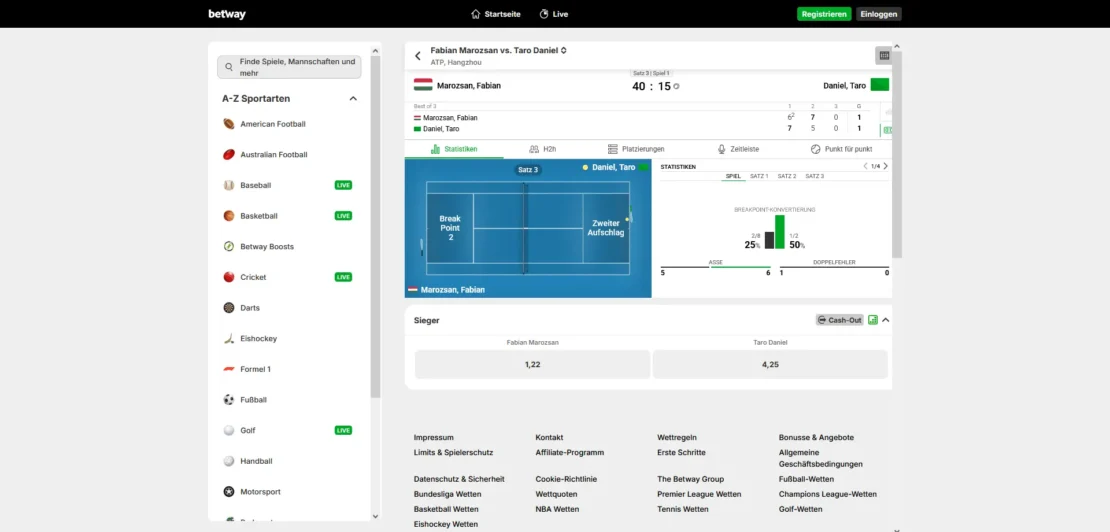Go back using the left arrow
Viewport: 1110px width, 532px height.
(x=418, y=56)
